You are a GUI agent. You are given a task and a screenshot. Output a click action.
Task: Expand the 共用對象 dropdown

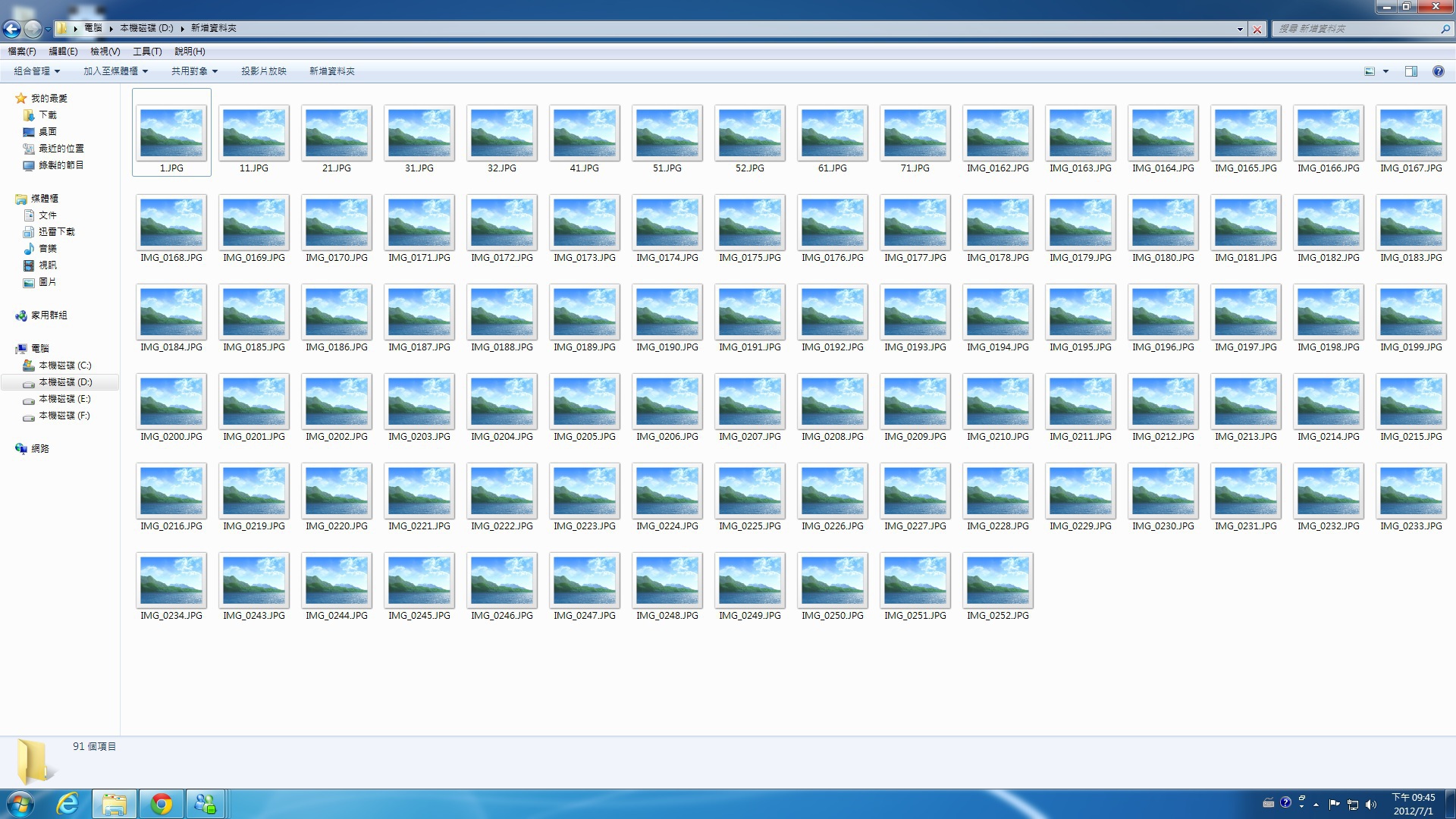[194, 71]
